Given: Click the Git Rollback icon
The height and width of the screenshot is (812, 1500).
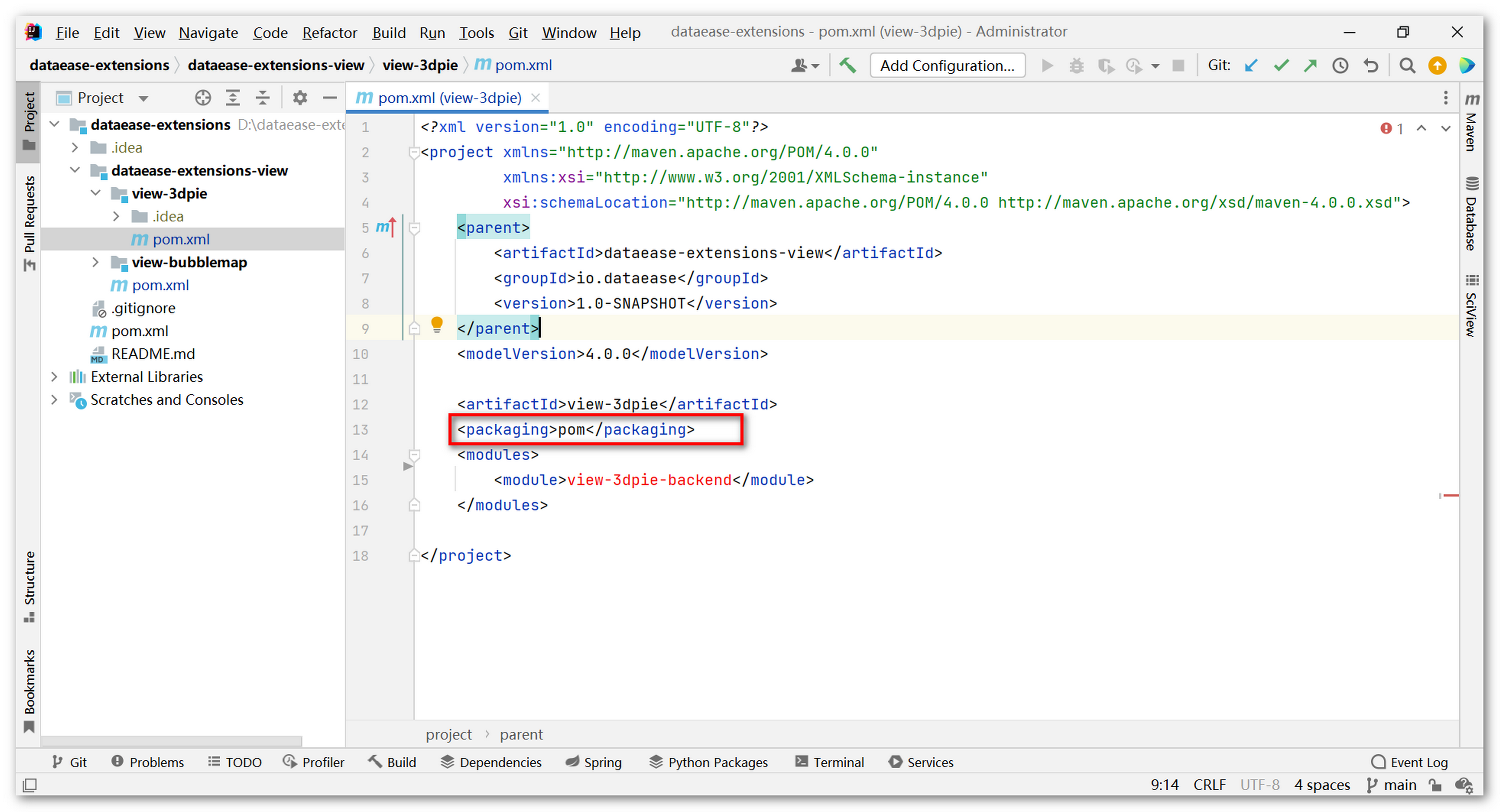Looking at the screenshot, I should [x=1371, y=65].
